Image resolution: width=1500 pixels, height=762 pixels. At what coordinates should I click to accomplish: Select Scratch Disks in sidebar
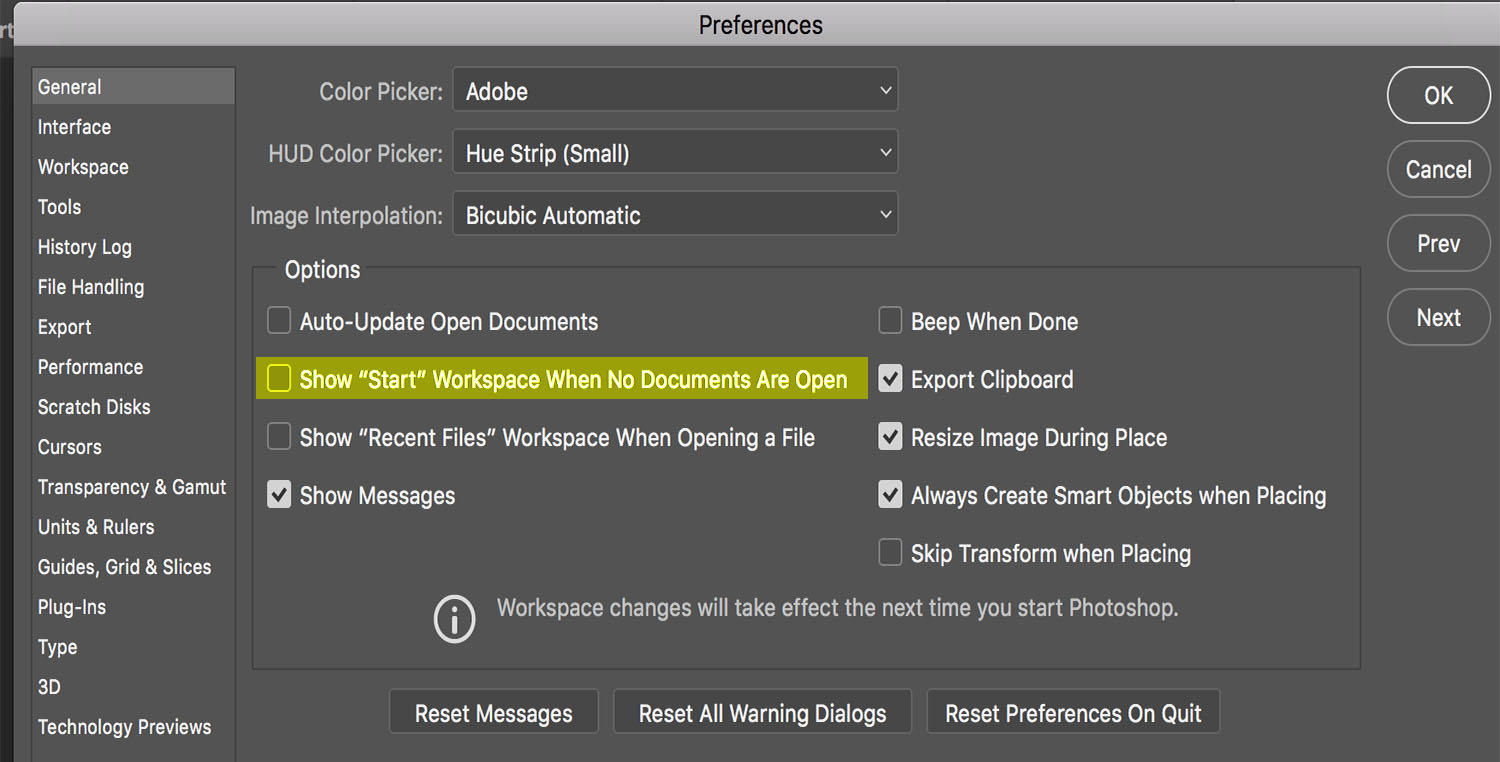coord(94,407)
